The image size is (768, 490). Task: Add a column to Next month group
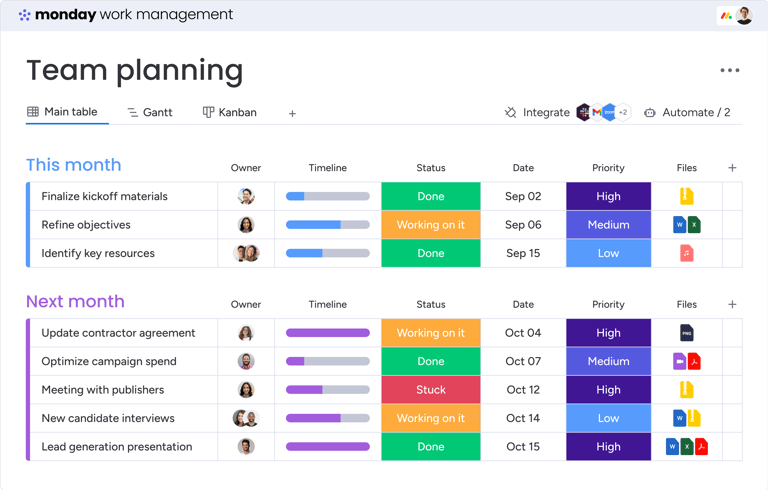[x=732, y=304]
